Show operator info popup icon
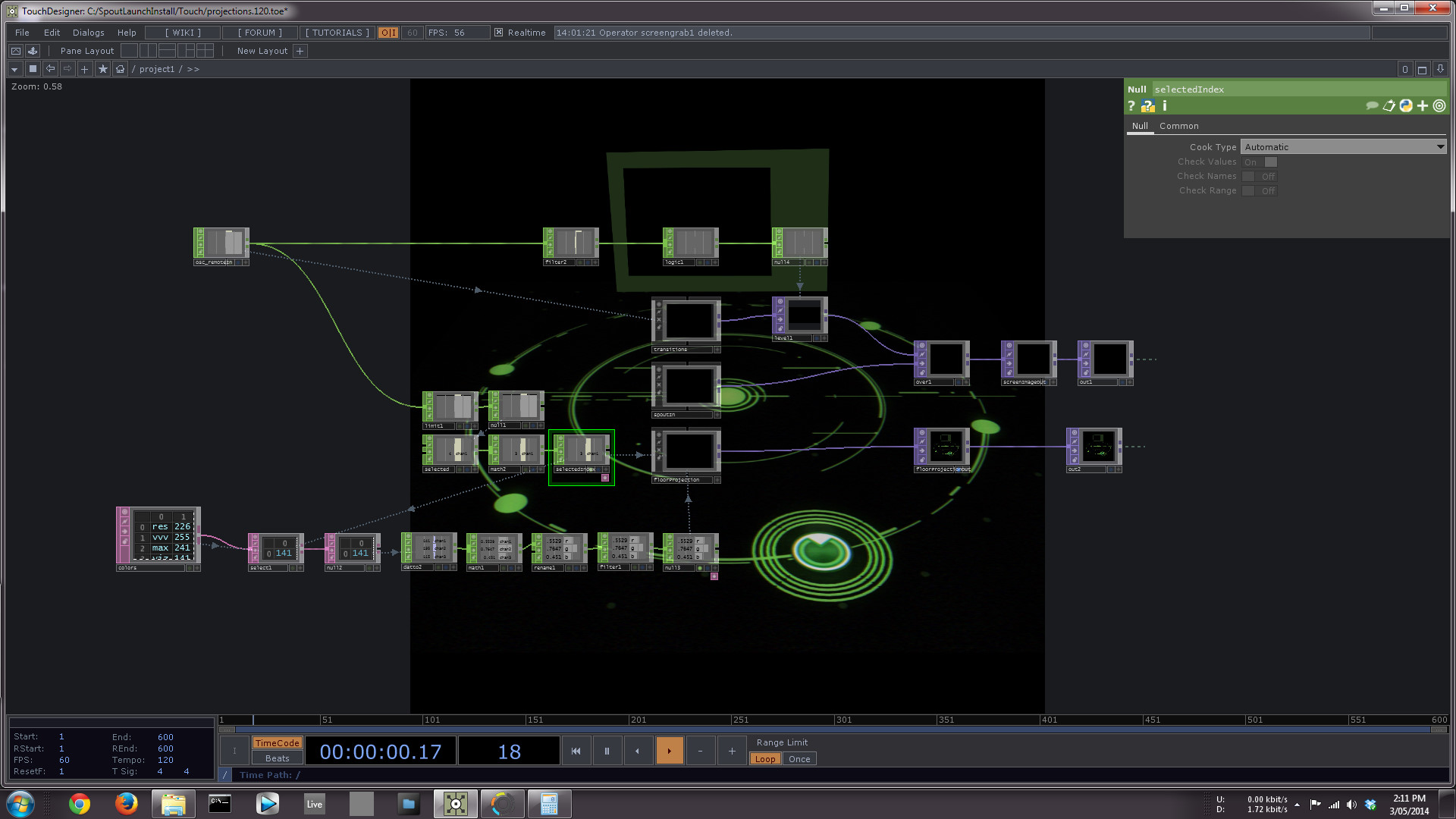 [1165, 106]
